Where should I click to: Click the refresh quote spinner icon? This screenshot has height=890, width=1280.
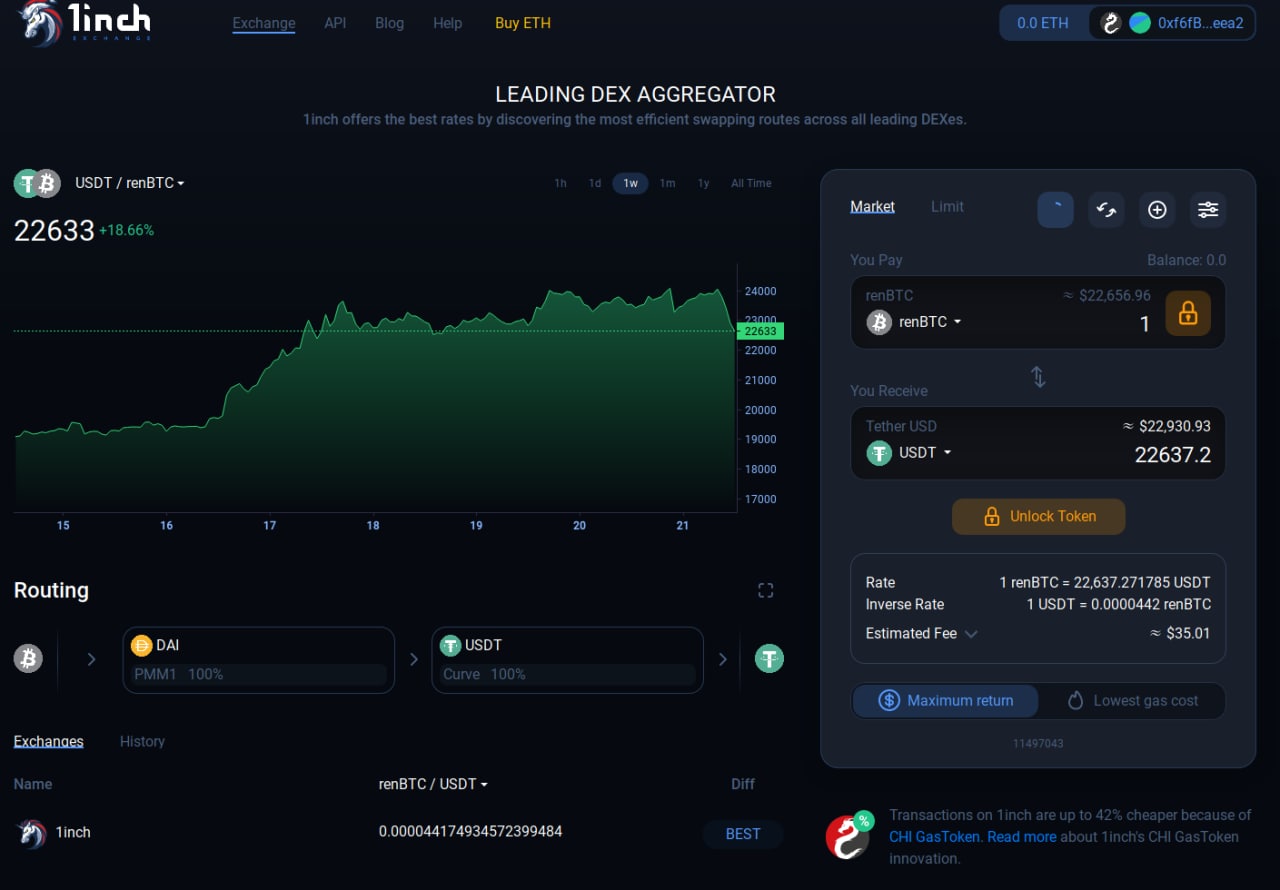1055,209
